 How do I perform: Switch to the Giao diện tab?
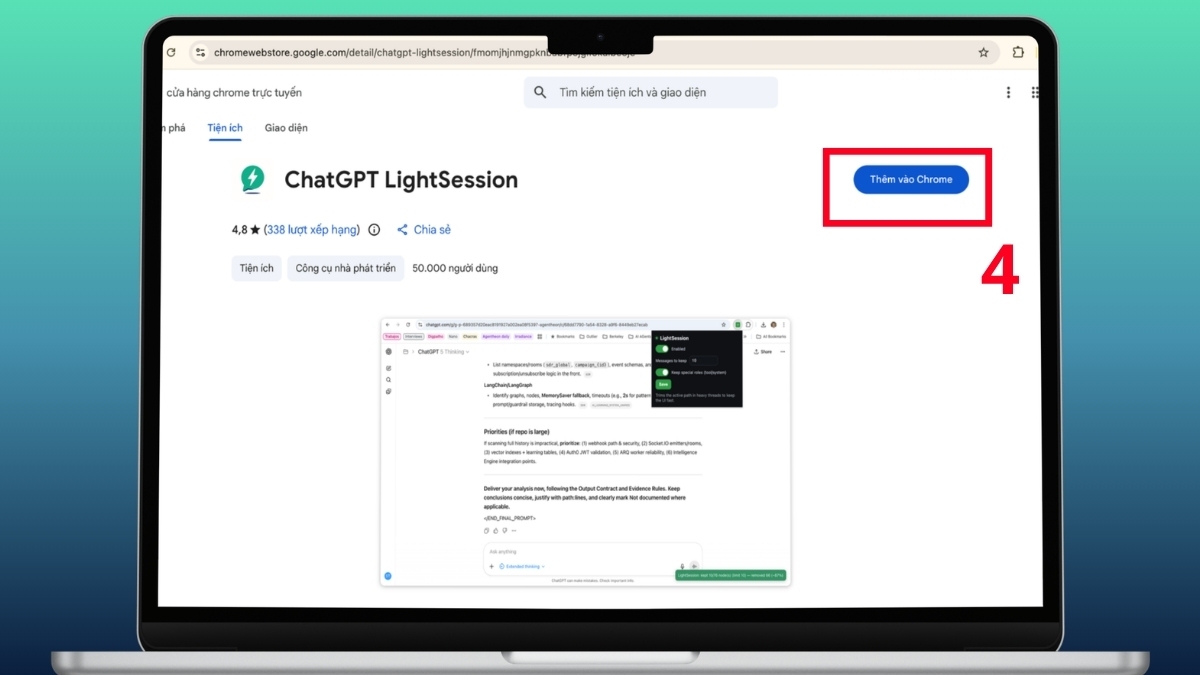[286, 128]
